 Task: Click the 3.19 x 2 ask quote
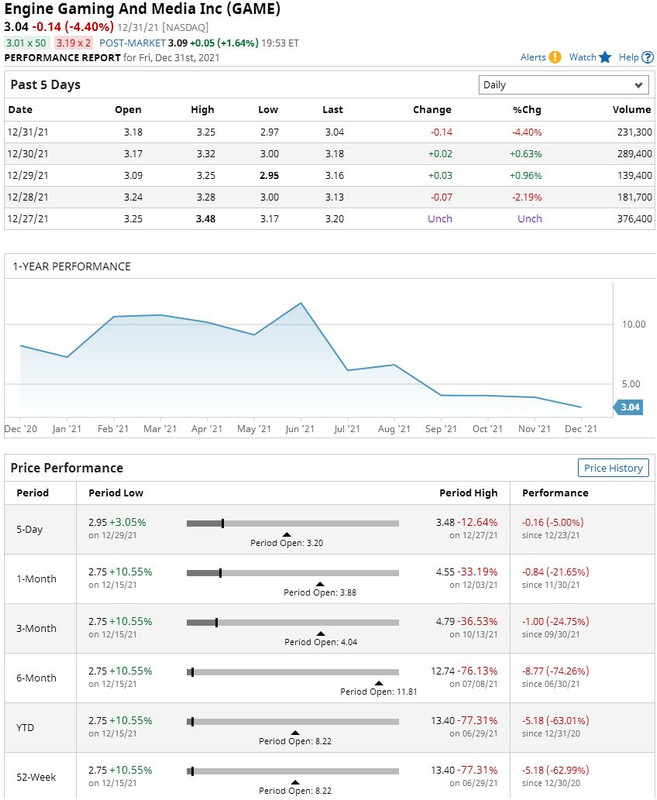tap(73, 43)
